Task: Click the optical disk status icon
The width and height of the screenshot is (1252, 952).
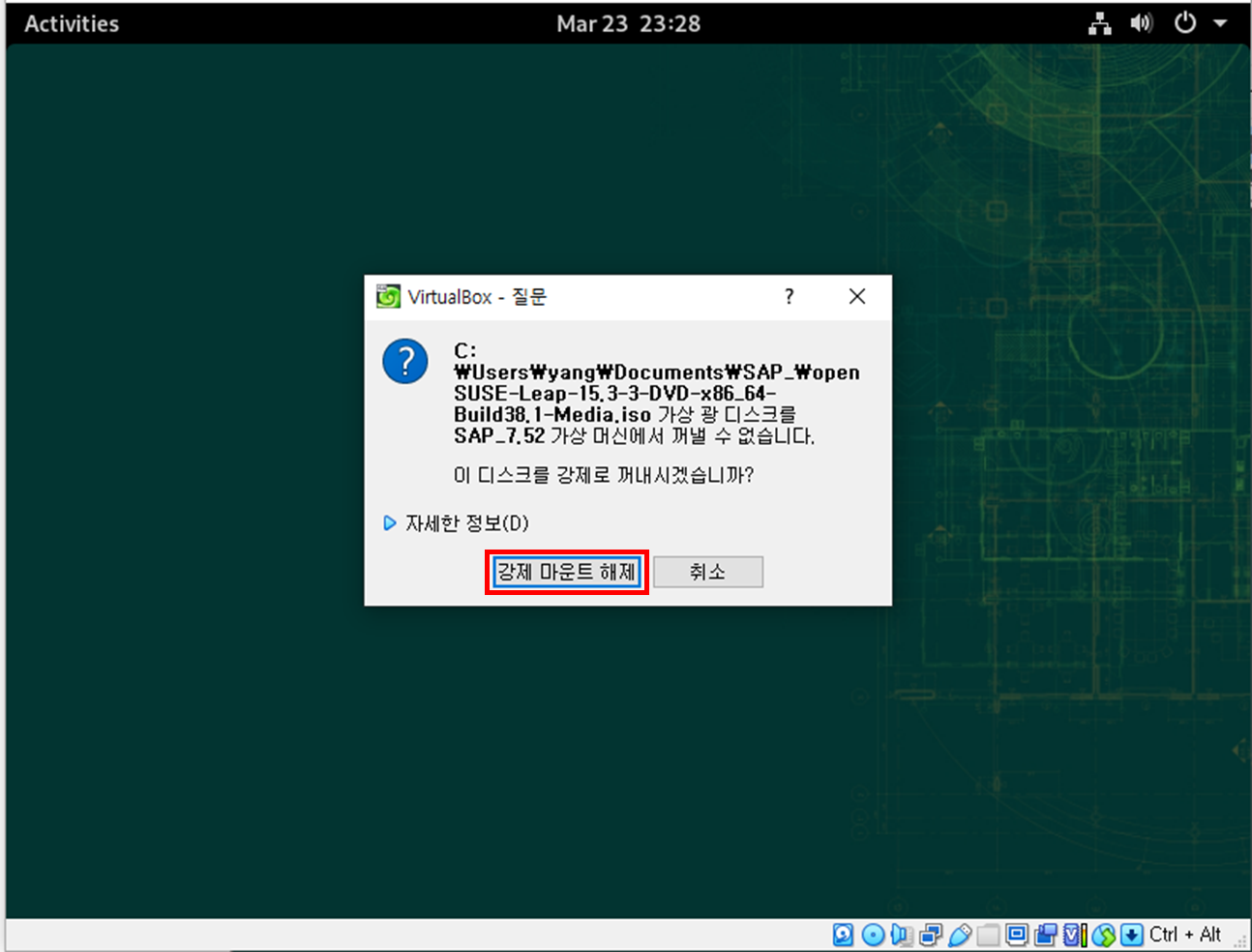Action: (x=873, y=935)
